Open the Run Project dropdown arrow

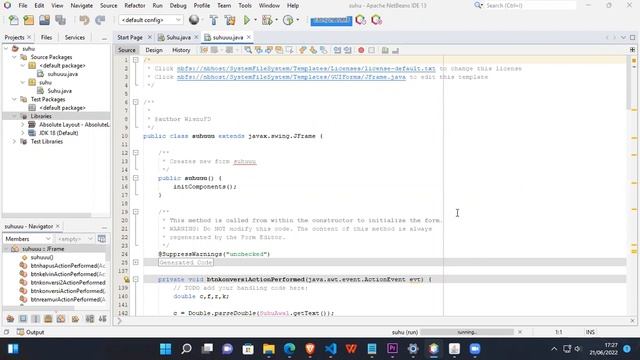256,20
